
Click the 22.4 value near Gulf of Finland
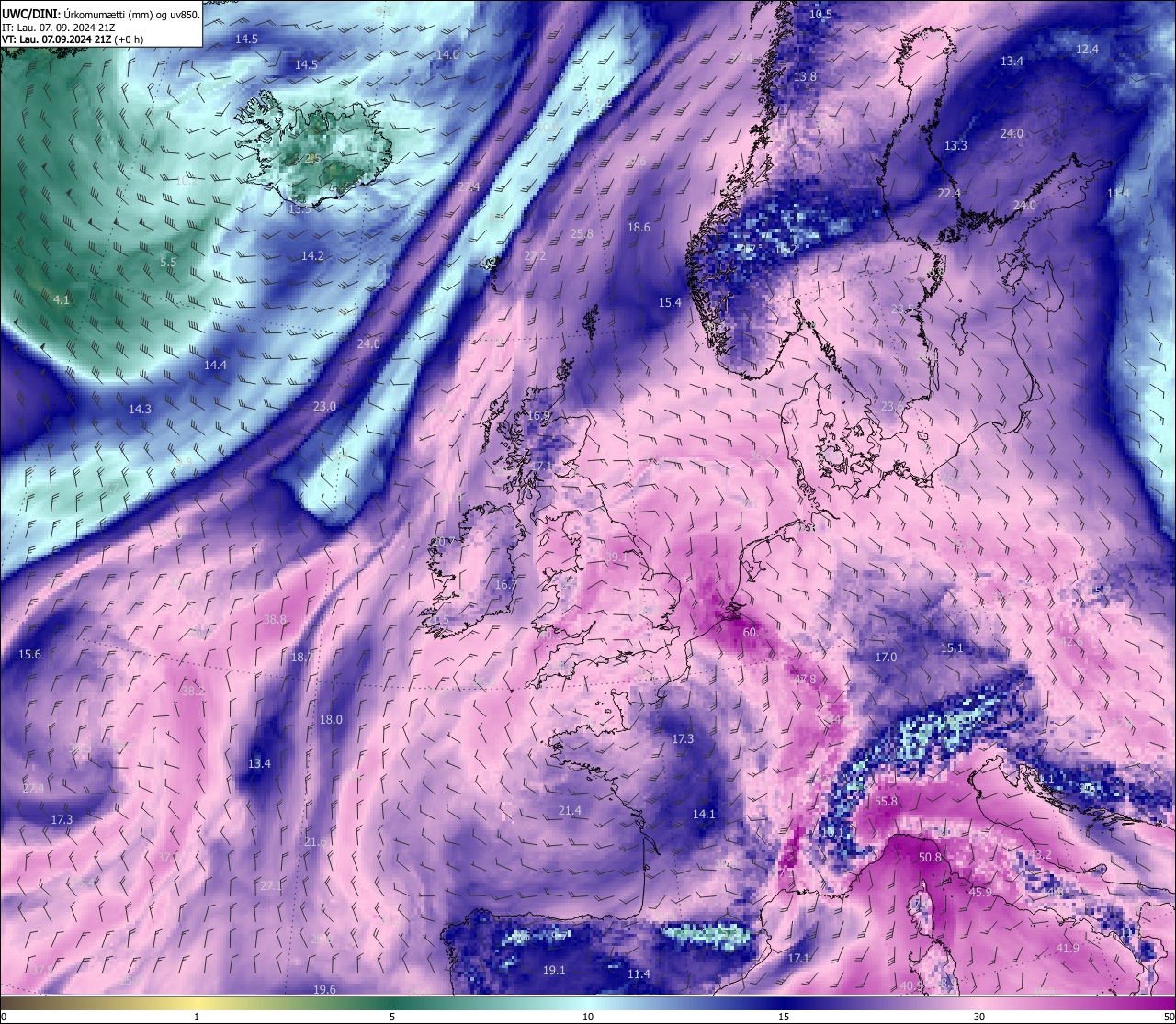point(948,194)
